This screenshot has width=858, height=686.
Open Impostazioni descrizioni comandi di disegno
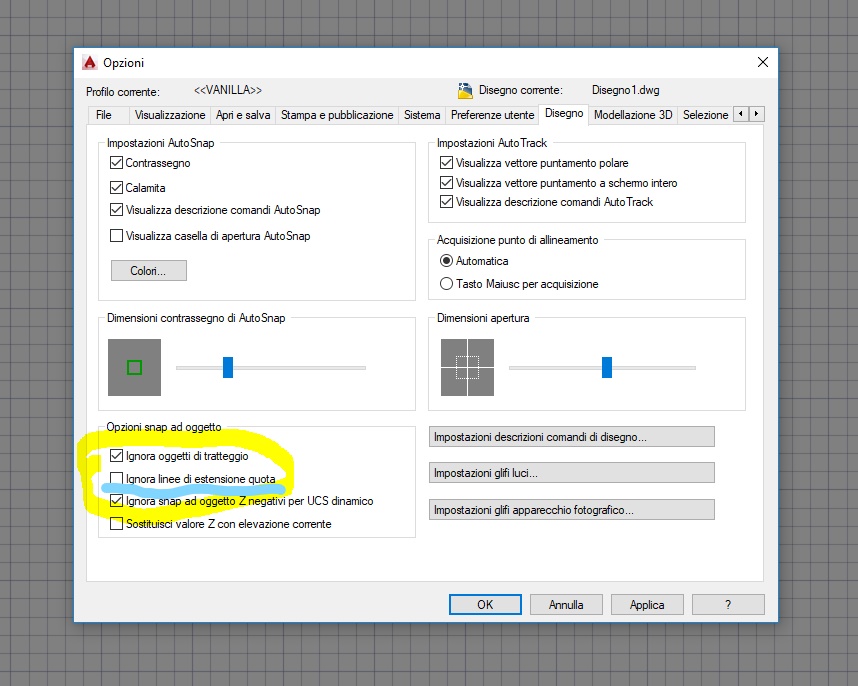pos(571,437)
